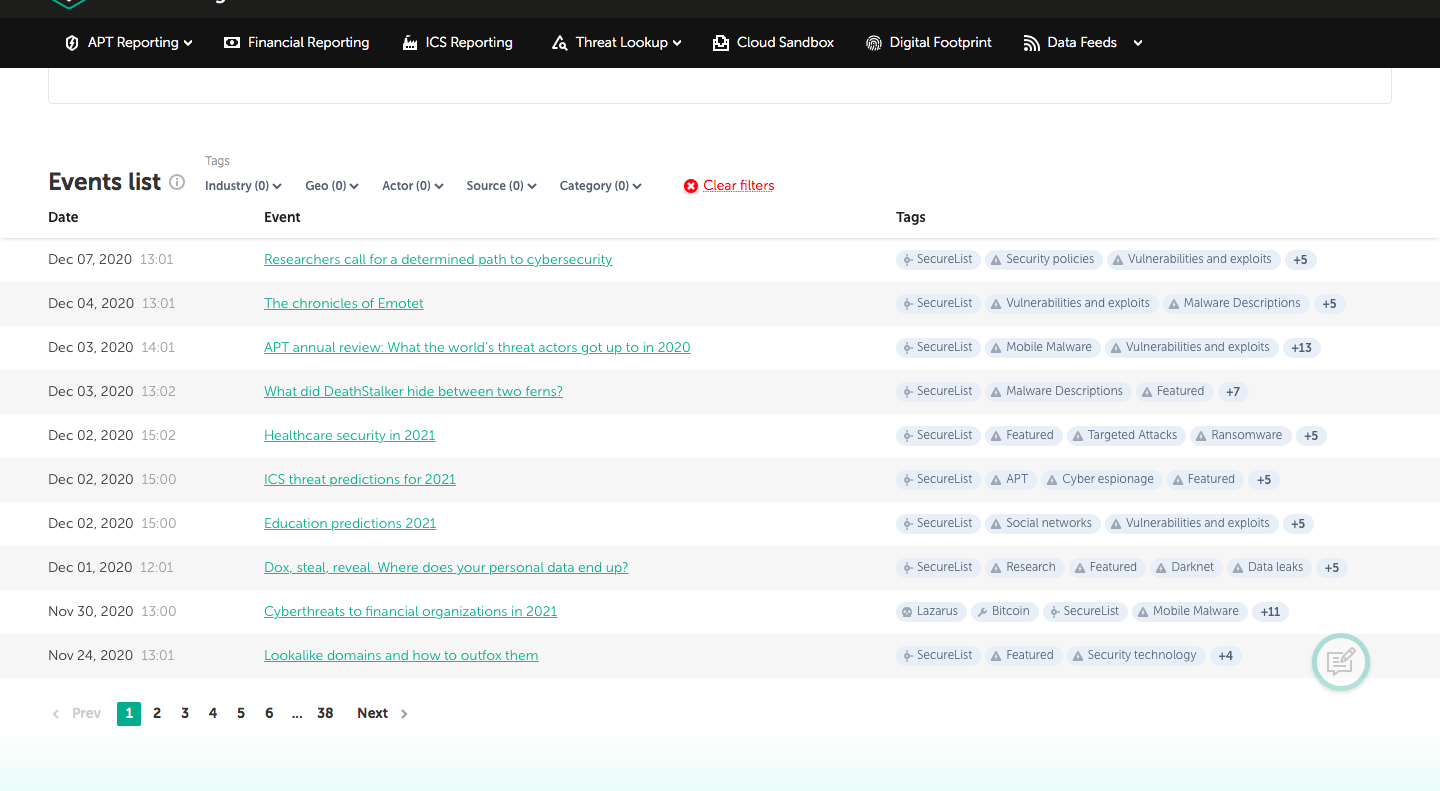Image resolution: width=1440 pixels, height=791 pixels.
Task: Click the Financial Reporting money icon
Action: coord(232,43)
